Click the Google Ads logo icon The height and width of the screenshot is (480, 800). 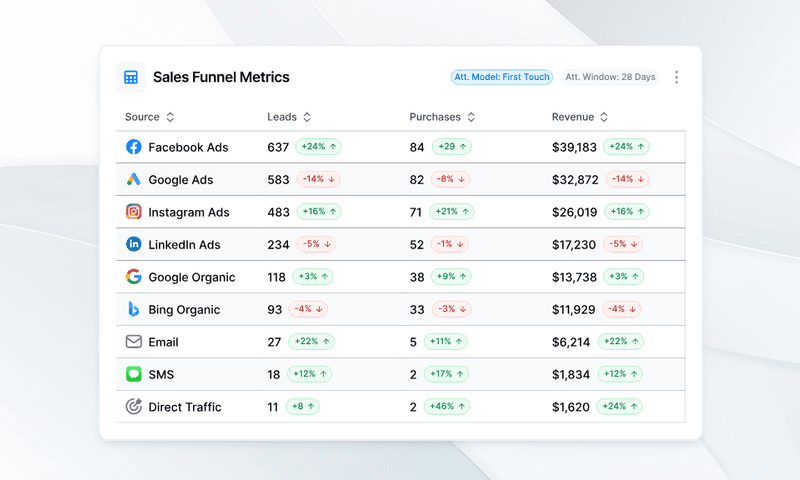[134, 179]
